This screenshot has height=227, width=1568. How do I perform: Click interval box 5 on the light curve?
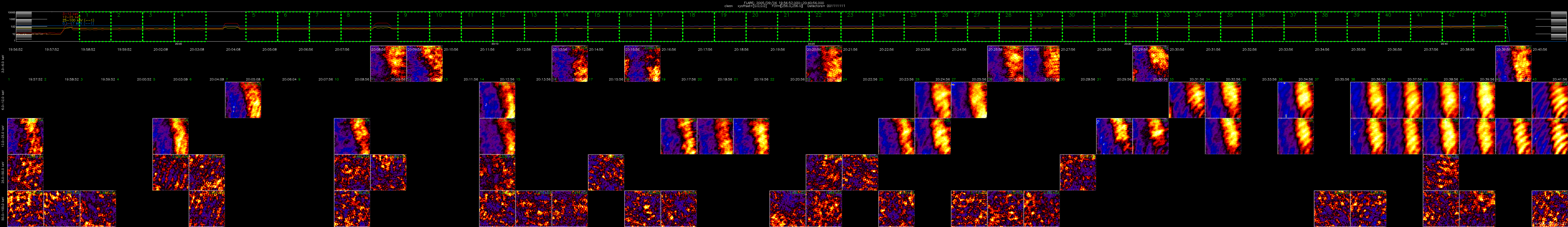(x=262, y=27)
